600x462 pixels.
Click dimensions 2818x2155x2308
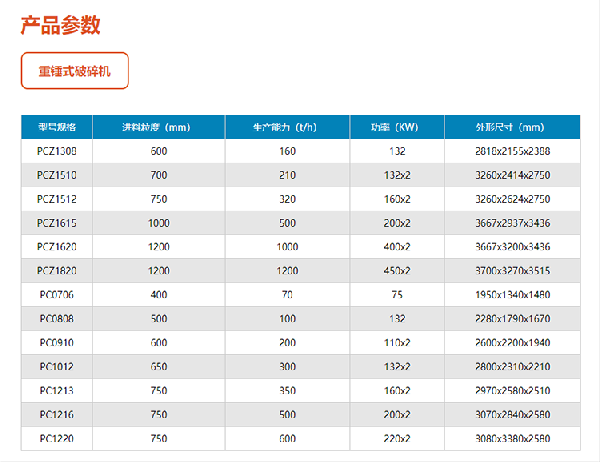pyautogui.click(x=512, y=151)
